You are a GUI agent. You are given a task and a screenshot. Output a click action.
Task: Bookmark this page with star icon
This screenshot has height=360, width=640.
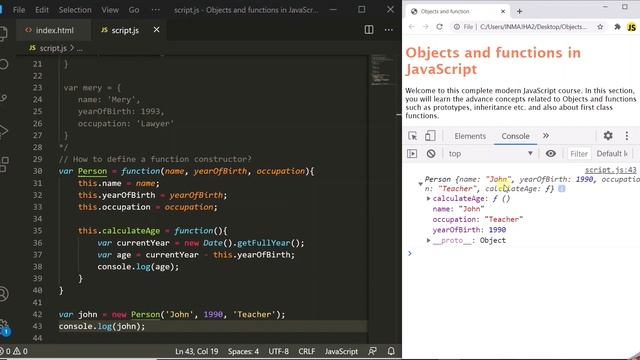click(600, 27)
